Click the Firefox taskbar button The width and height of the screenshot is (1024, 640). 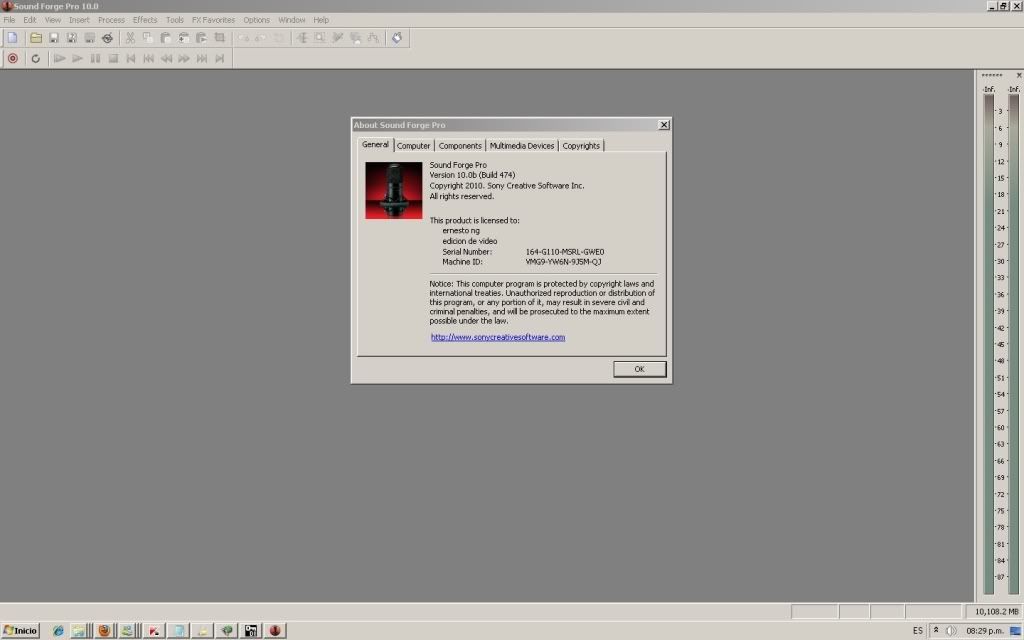point(104,630)
